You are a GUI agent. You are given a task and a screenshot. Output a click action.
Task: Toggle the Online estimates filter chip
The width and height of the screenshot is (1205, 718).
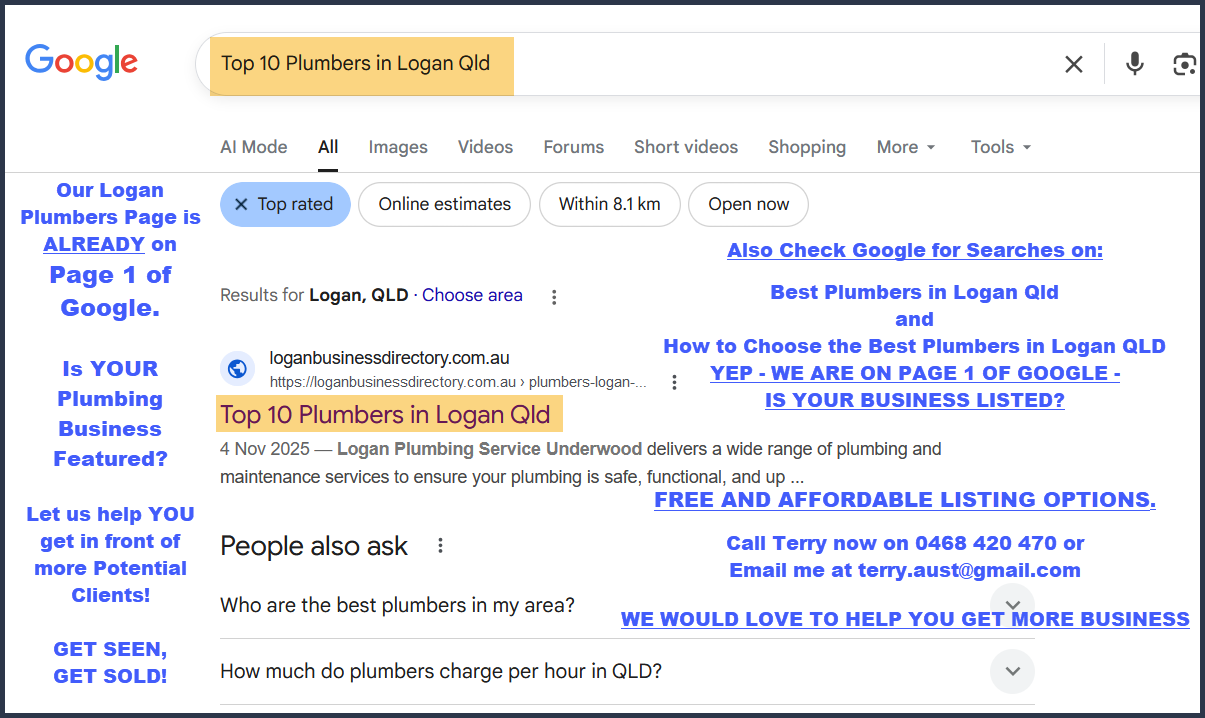click(x=444, y=204)
